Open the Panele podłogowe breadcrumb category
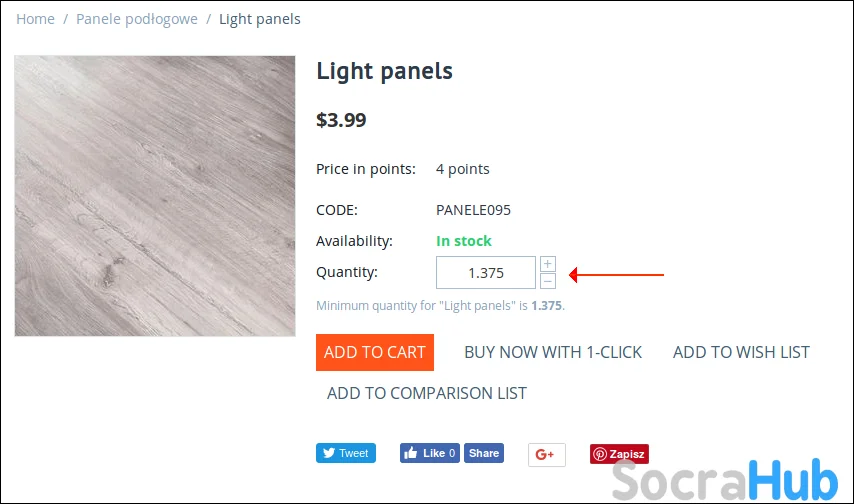This screenshot has height=504, width=854. point(137,19)
